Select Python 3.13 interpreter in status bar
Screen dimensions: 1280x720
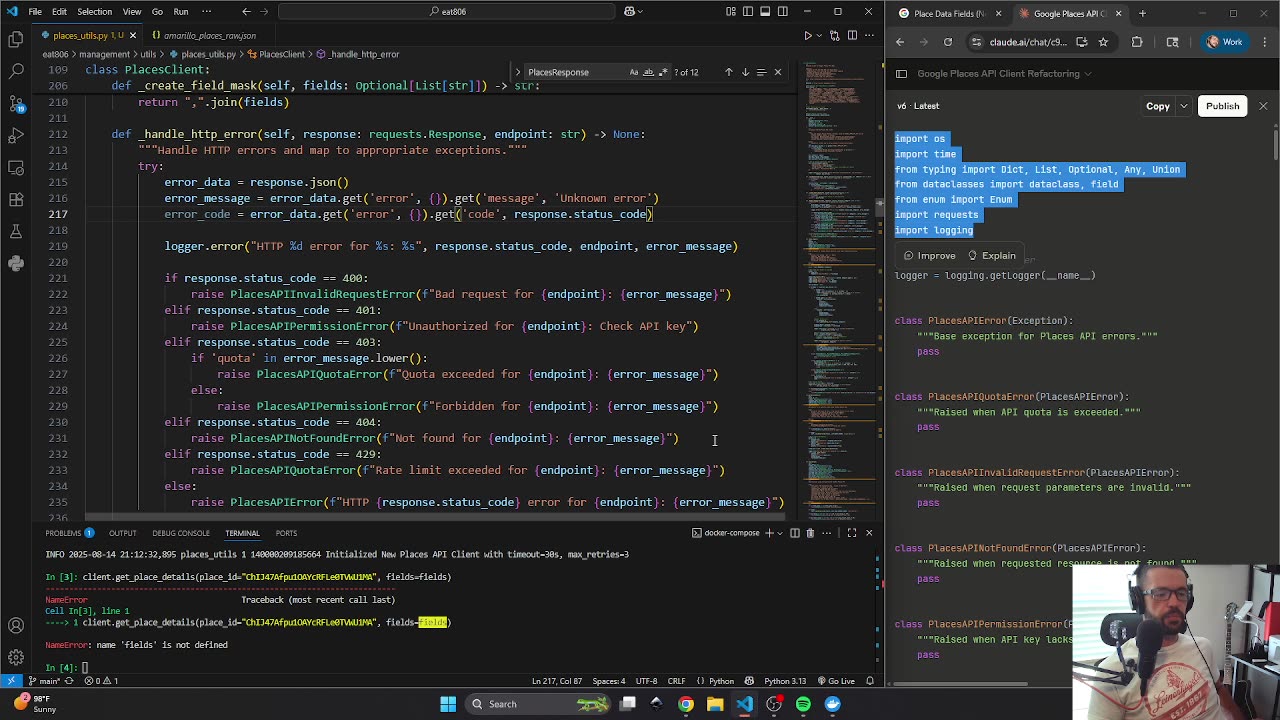click(785, 681)
